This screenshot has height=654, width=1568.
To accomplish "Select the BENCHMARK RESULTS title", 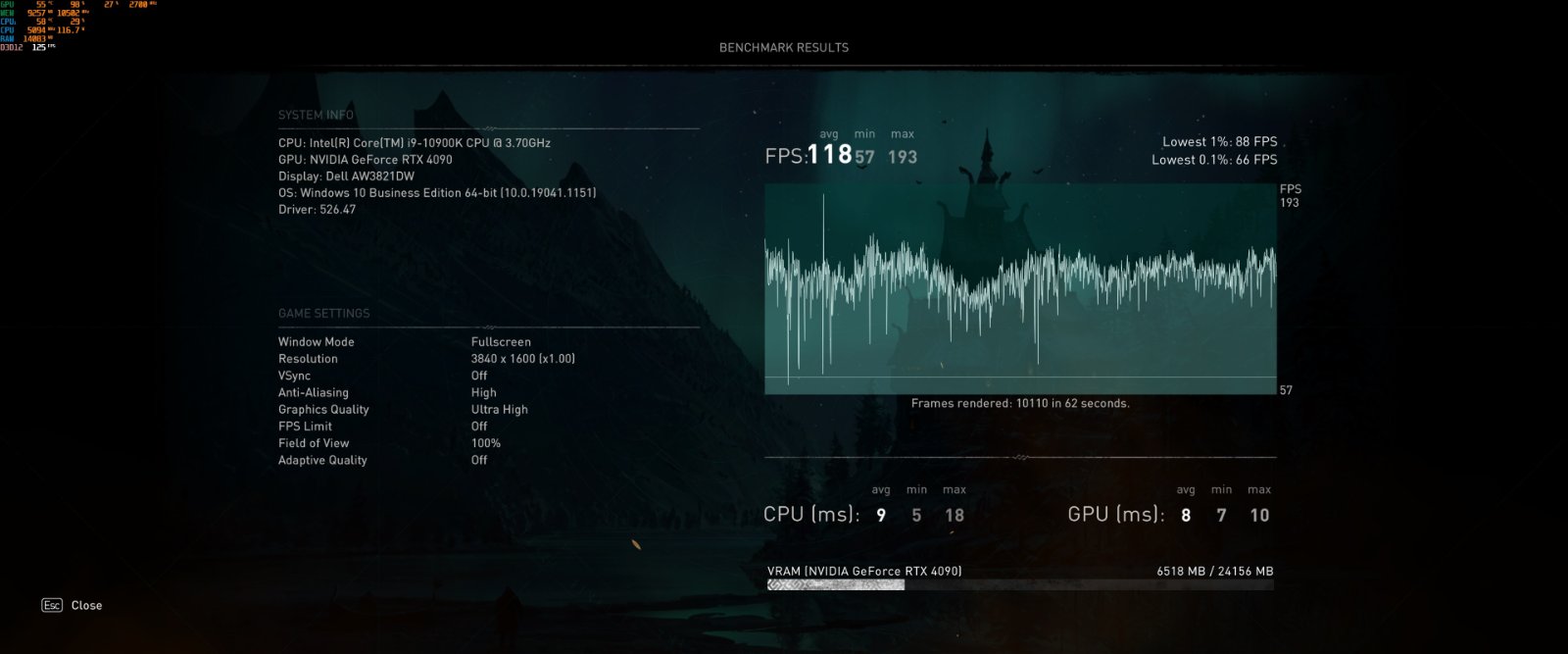I will point(784,47).
